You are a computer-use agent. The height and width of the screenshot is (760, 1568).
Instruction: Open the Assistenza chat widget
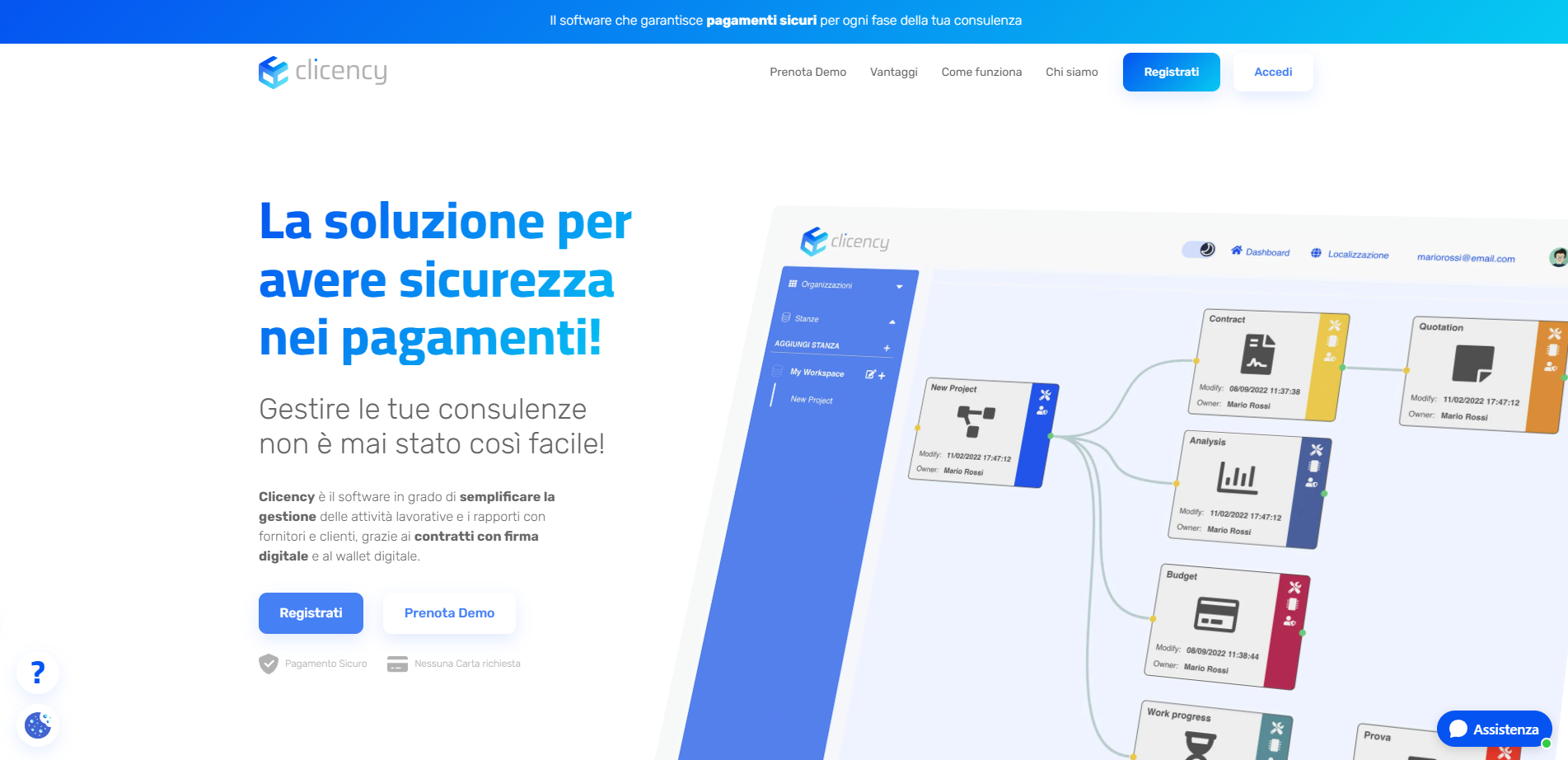click(x=1494, y=729)
